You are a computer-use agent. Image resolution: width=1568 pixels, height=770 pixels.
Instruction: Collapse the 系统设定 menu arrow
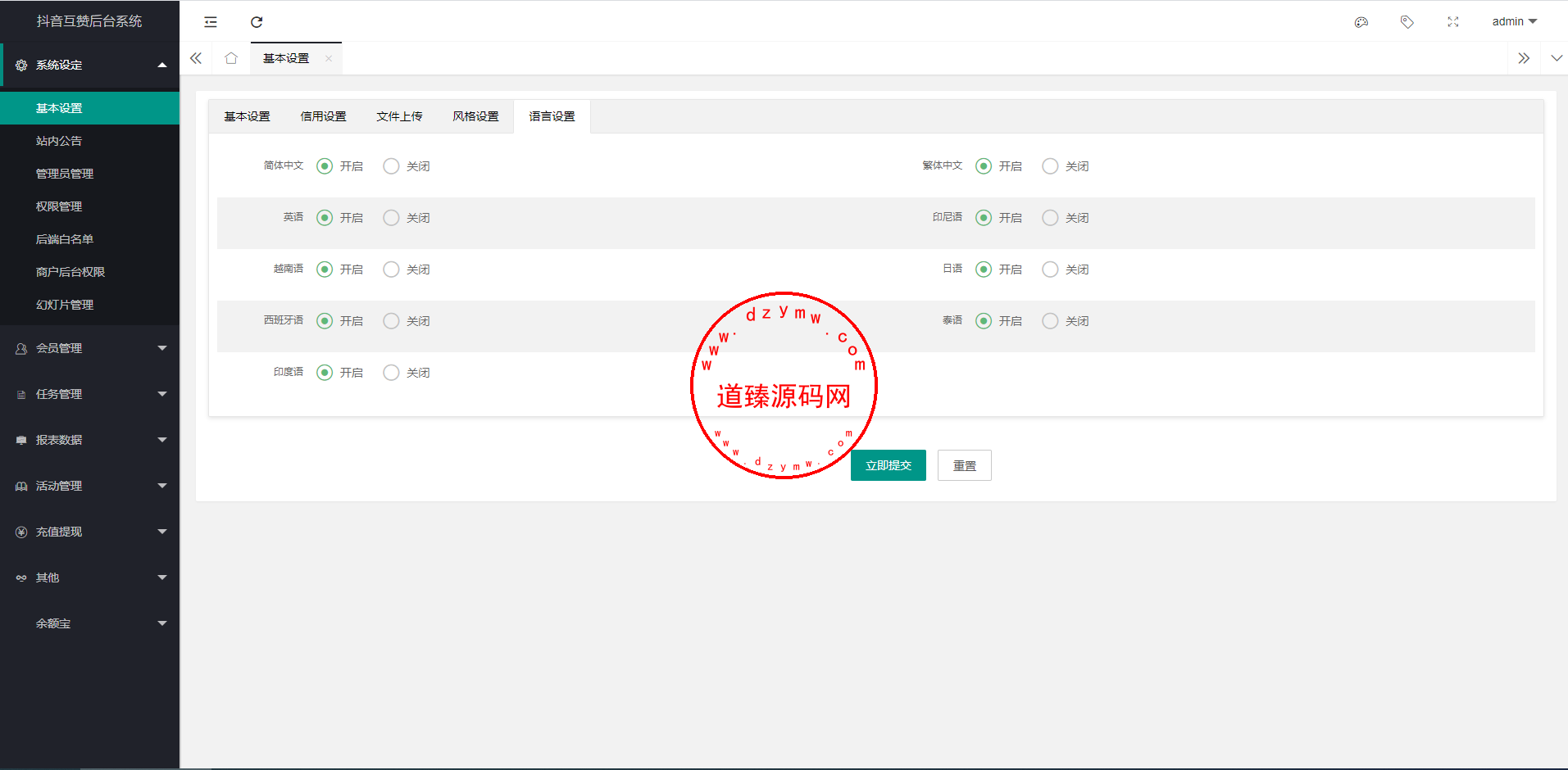click(x=162, y=65)
